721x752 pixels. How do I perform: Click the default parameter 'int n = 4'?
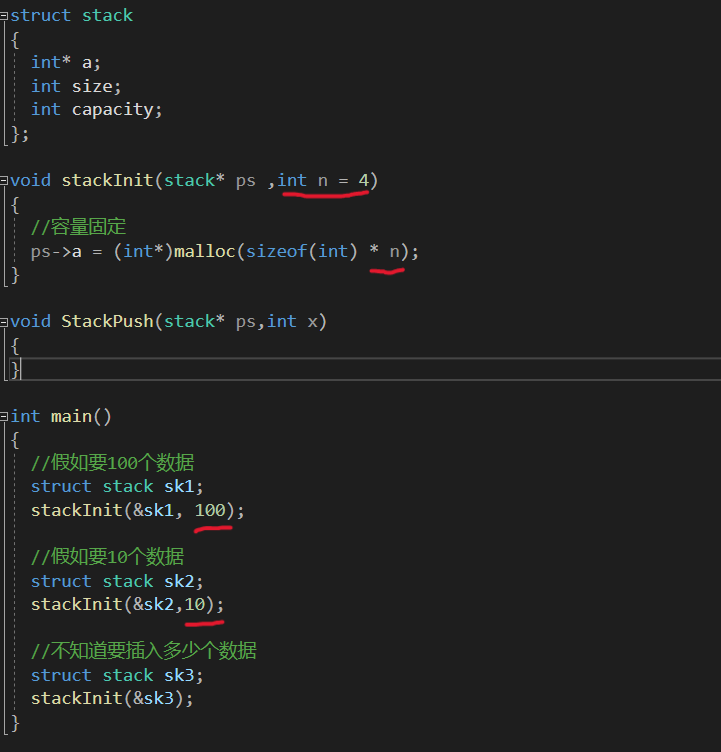323,181
